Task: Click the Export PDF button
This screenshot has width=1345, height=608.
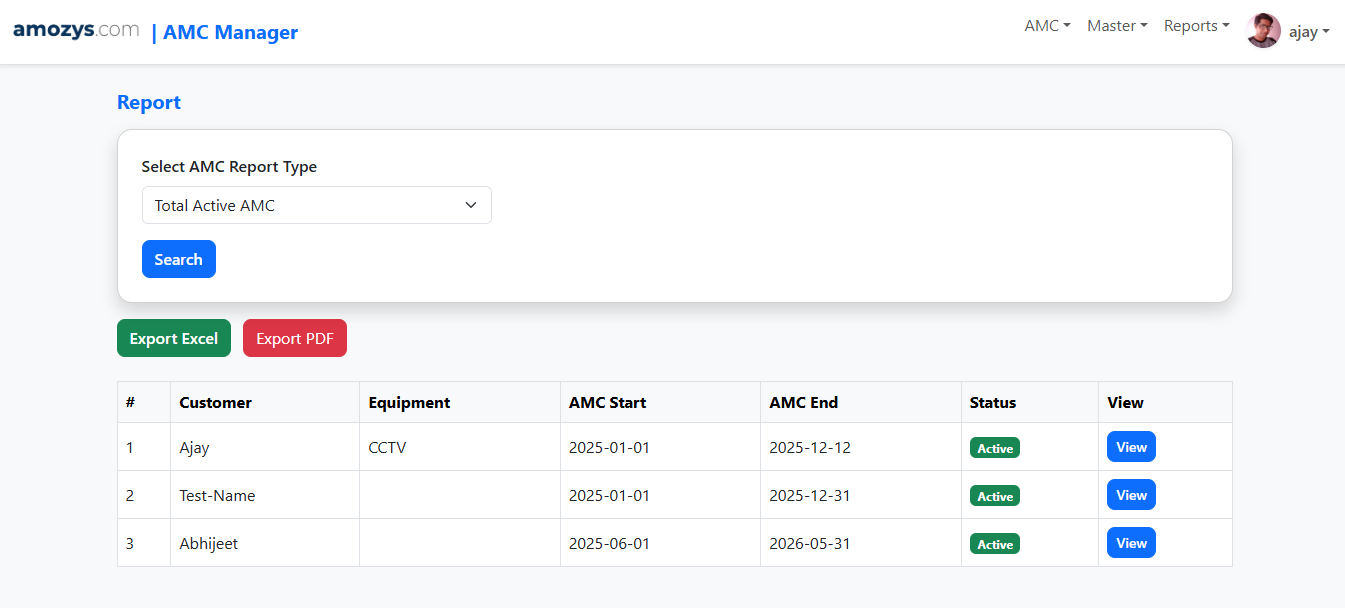Action: tap(295, 338)
